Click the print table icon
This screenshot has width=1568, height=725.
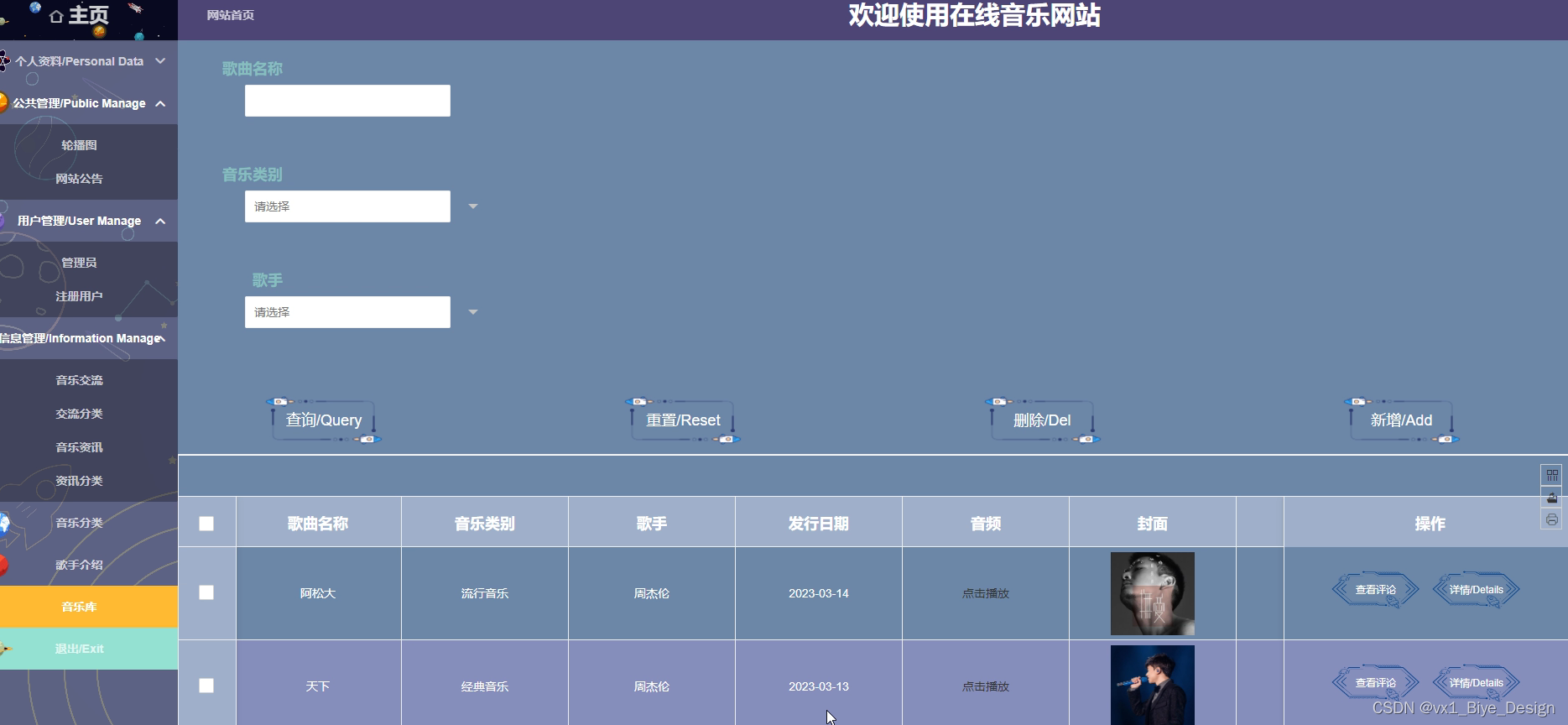pos(1552,519)
